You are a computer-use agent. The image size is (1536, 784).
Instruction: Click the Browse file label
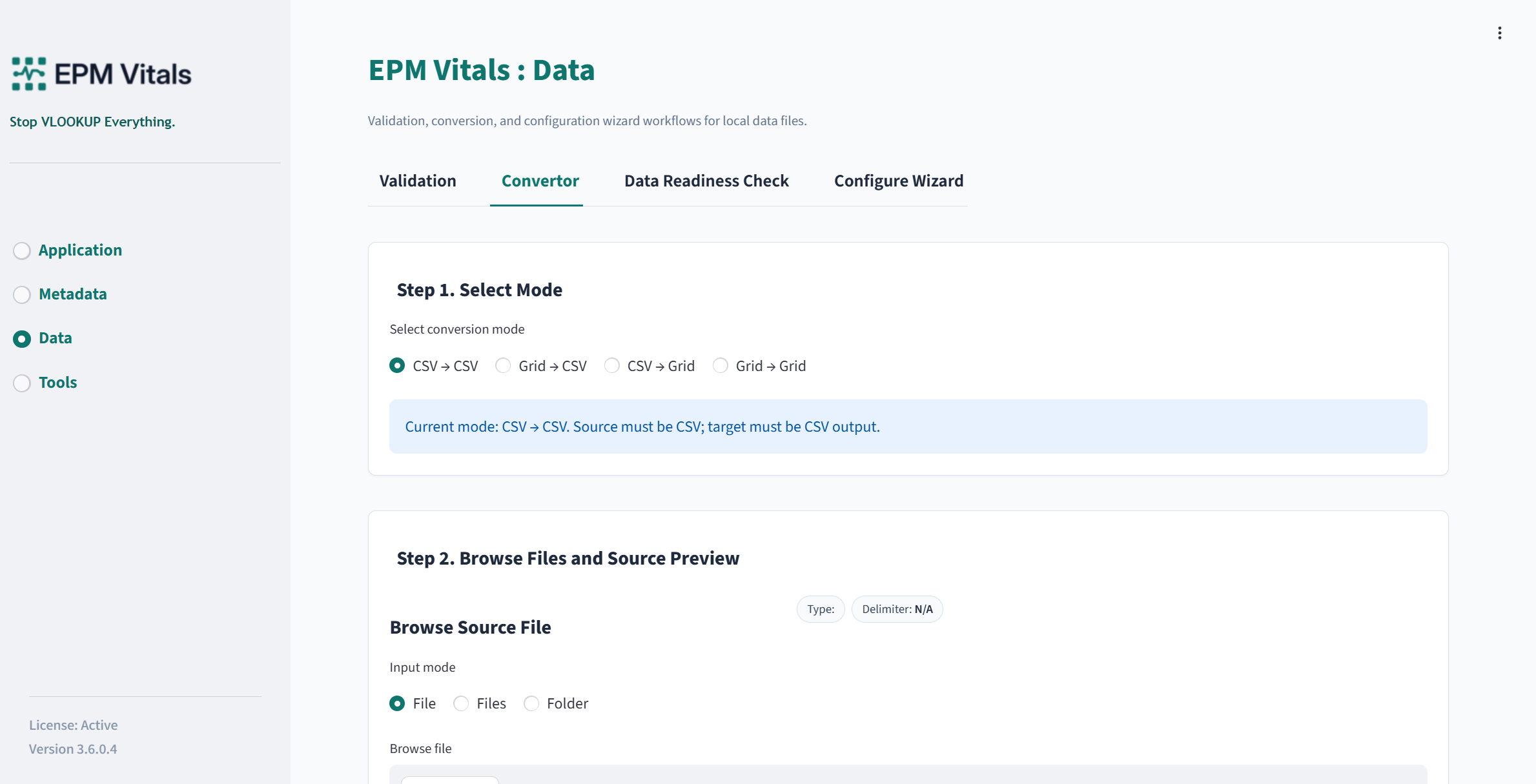[420, 749]
